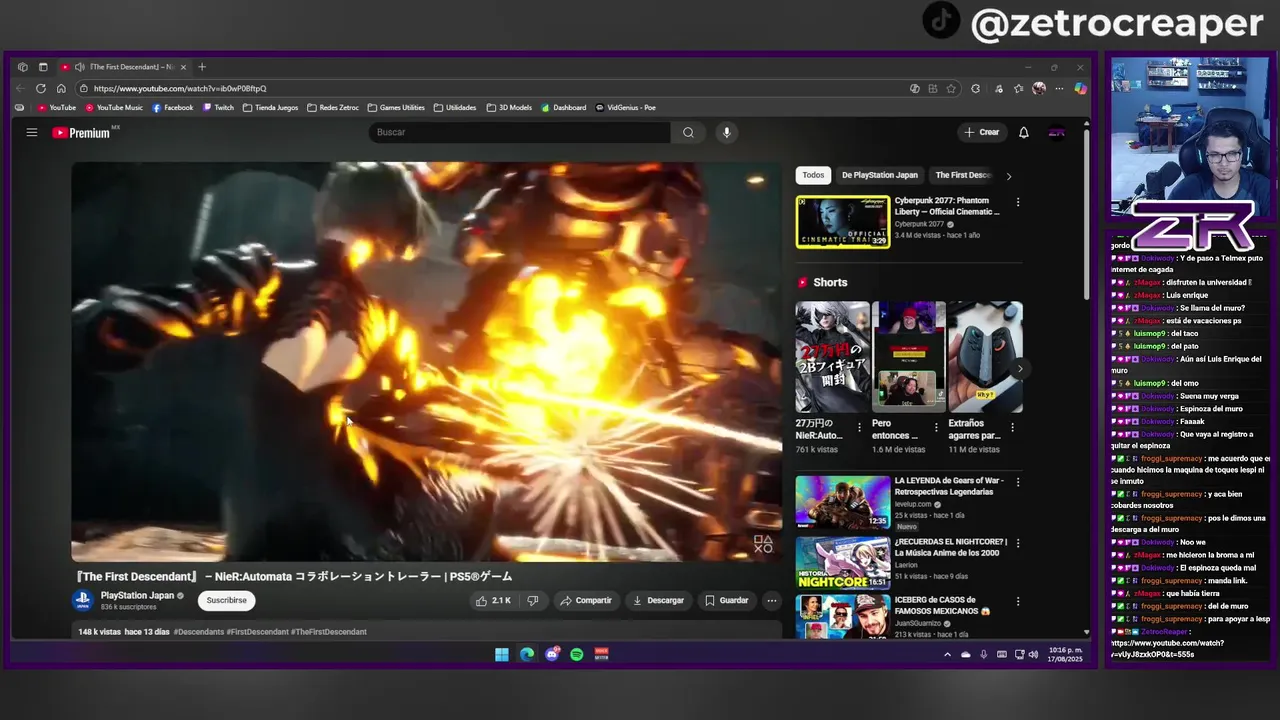Open the 2B figure Short thumbnail
1280x720 pixels.
point(832,357)
